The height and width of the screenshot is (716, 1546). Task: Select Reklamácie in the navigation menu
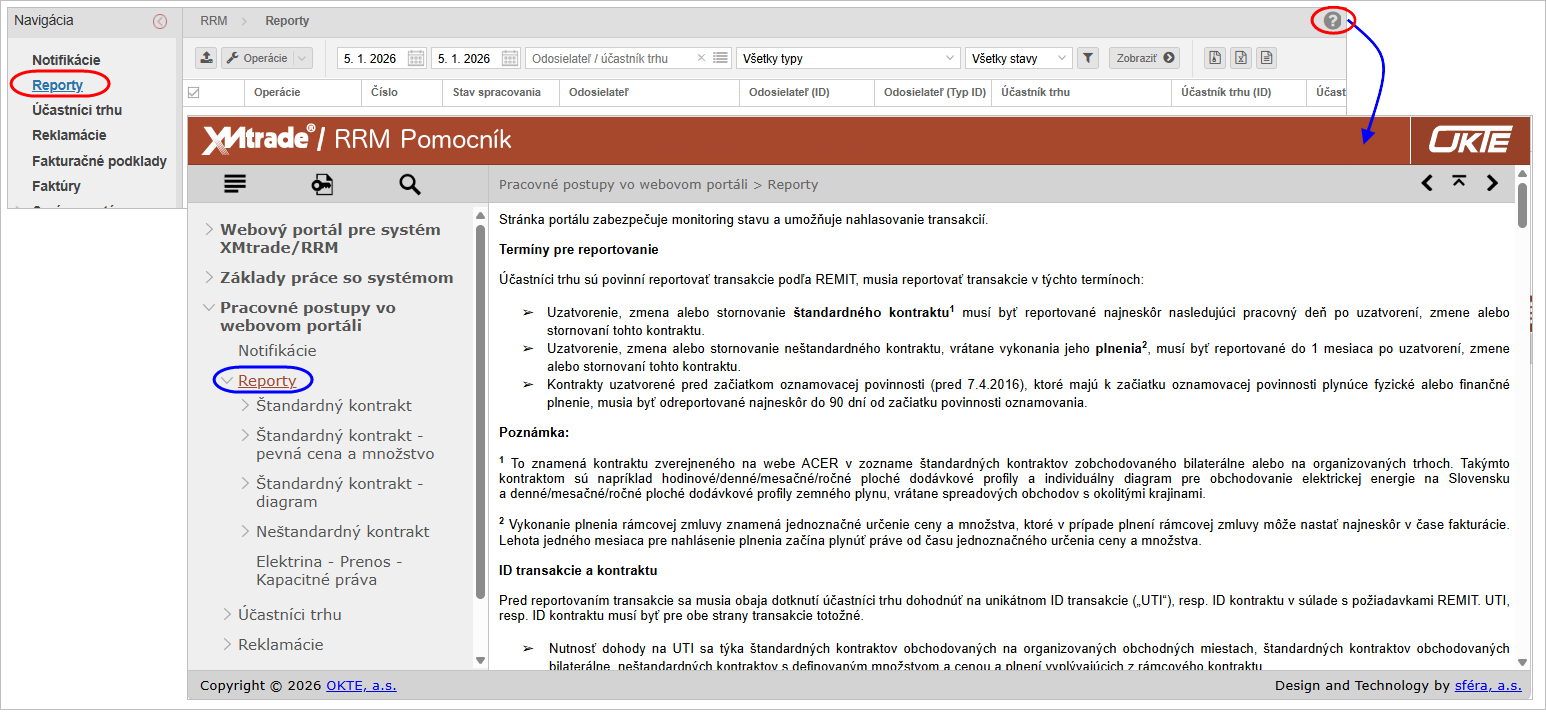tap(69, 135)
